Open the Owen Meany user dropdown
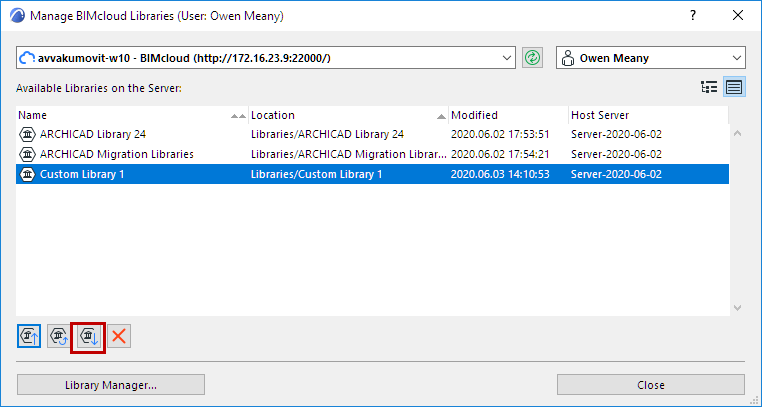 click(x=651, y=58)
